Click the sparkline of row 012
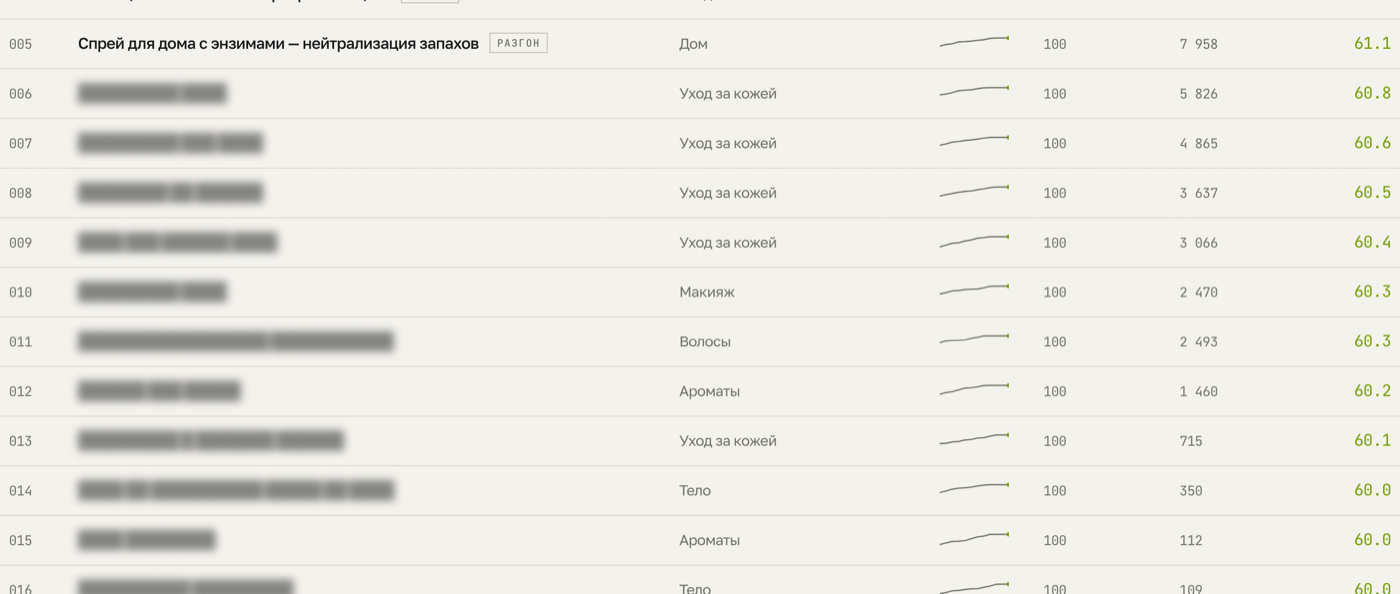This screenshot has width=1400, height=594. click(x=974, y=389)
